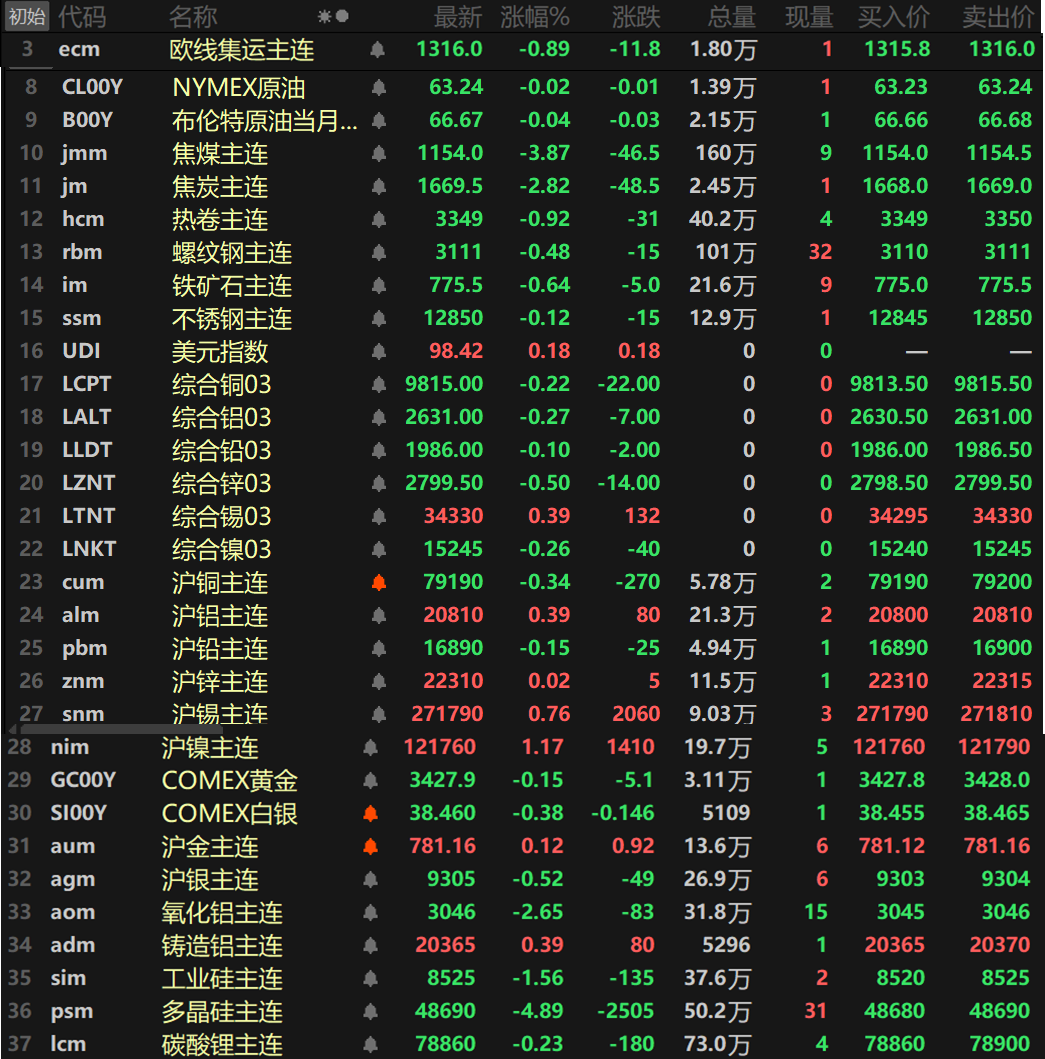Click the alert bell on 沪金主连 row
This screenshot has width=1045, height=1059.
370,846
